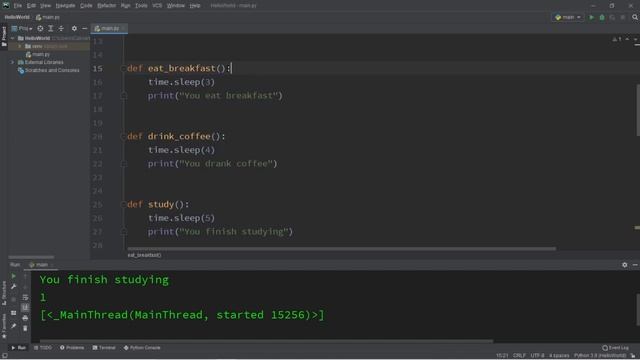Click the restore layout icon in Run panel
Screen dimensions: 640x360
(13, 313)
